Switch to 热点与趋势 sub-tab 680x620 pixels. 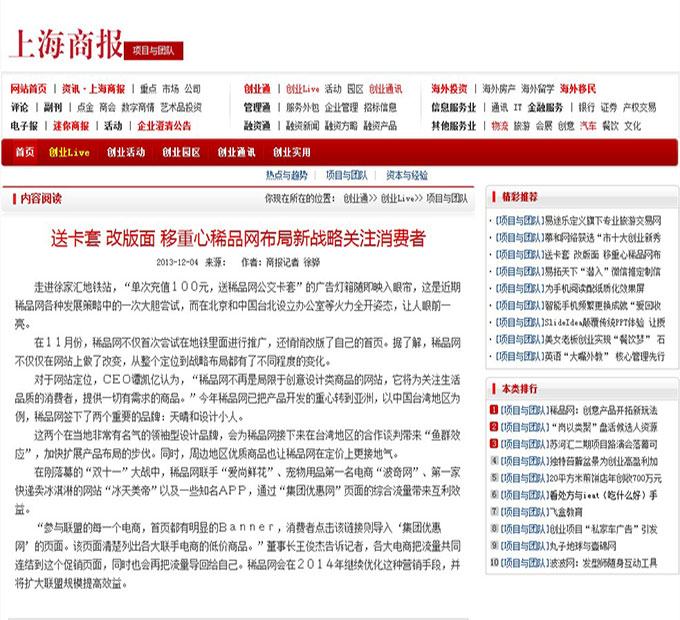pyautogui.click(x=287, y=175)
